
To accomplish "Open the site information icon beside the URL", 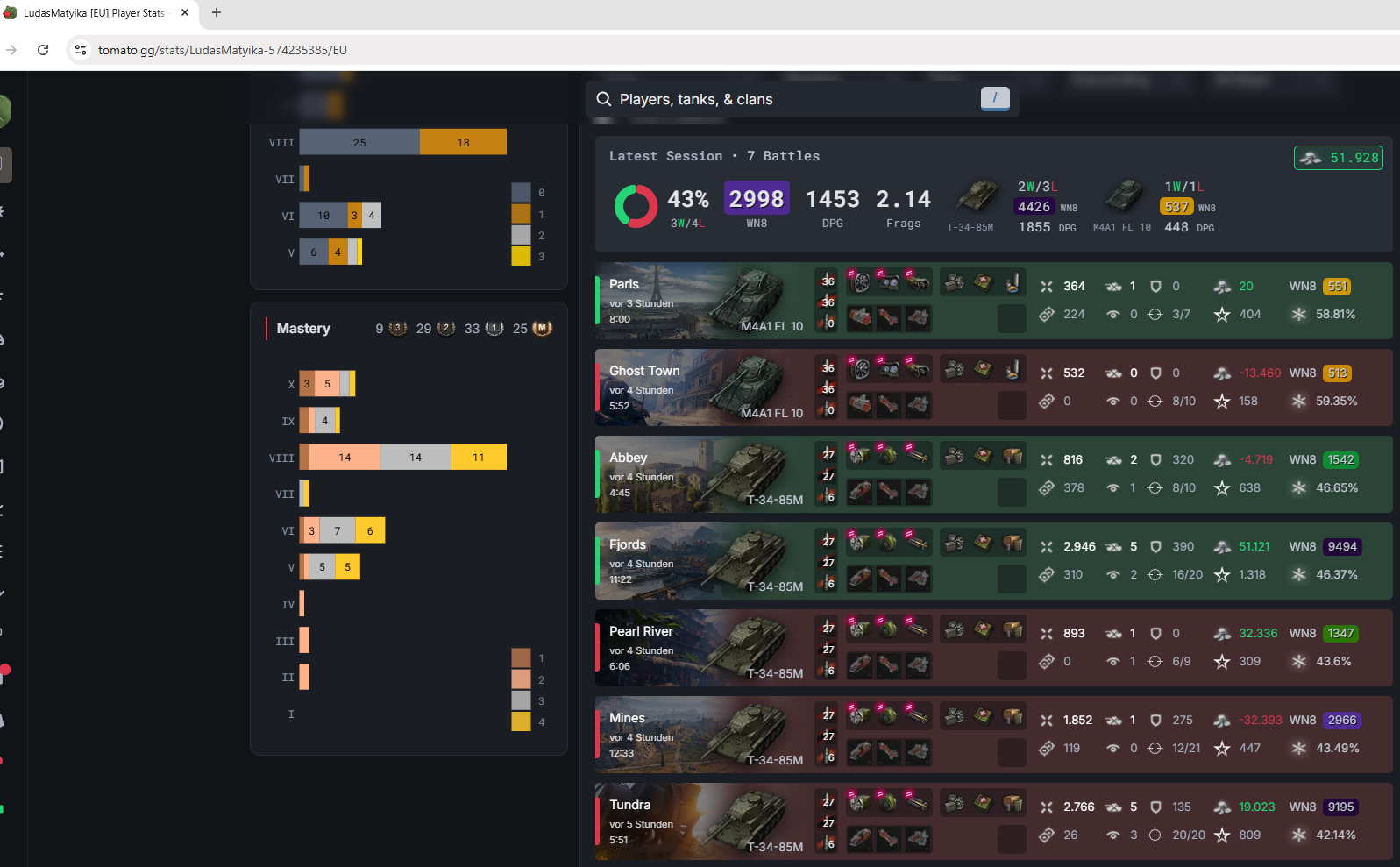I will click(x=81, y=50).
